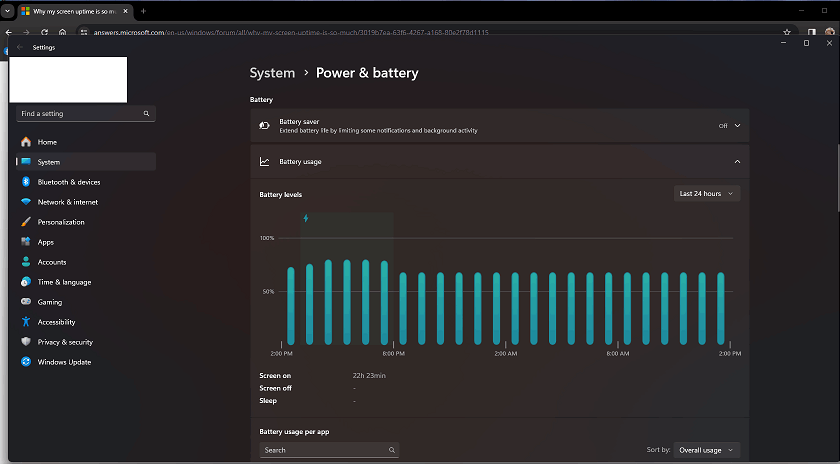Viewport: 840px width, 464px height.
Task: Open a new browser tab
Action: pyautogui.click(x=143, y=11)
